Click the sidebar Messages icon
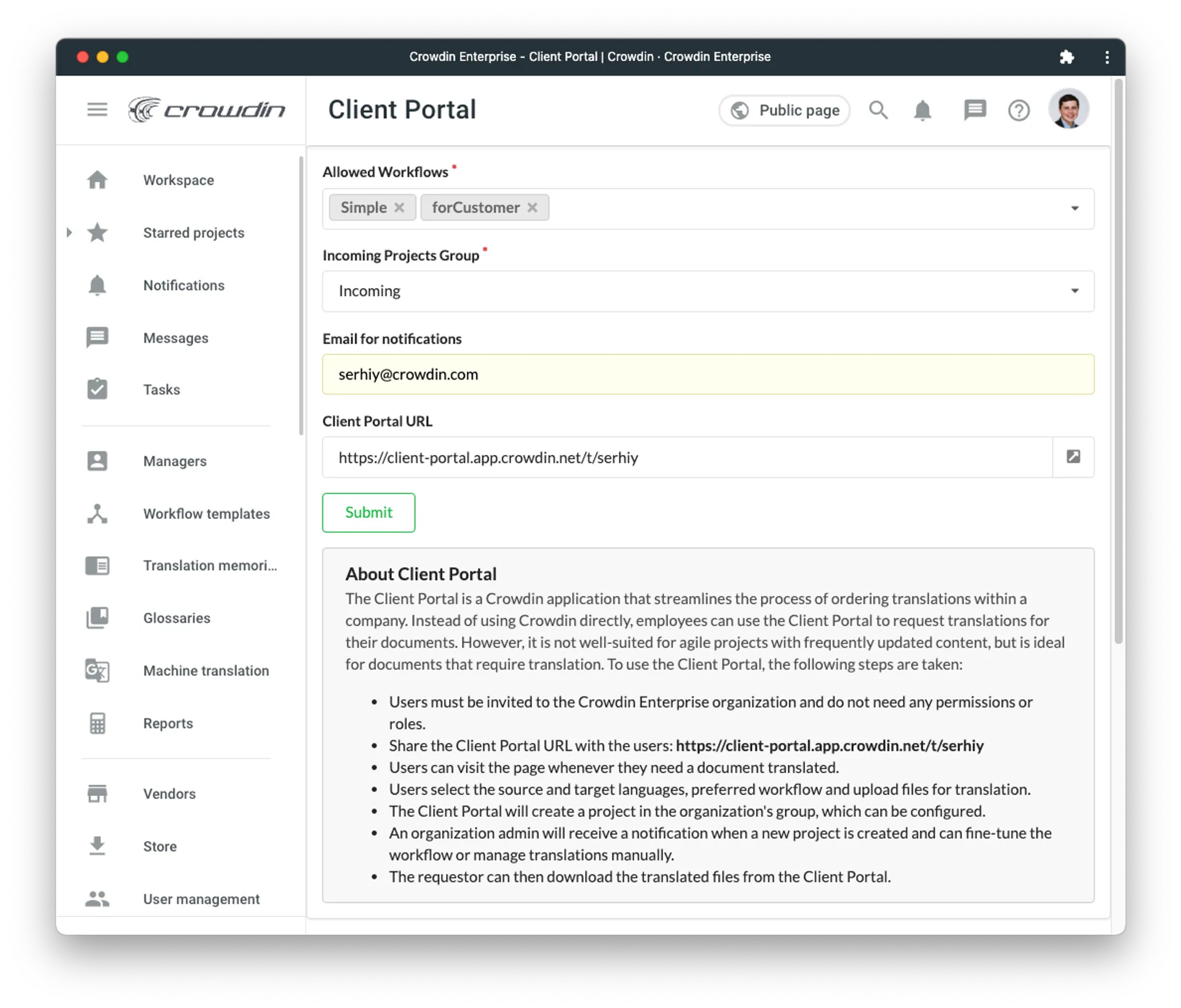Screen dimensions: 1181x1008 (97, 338)
